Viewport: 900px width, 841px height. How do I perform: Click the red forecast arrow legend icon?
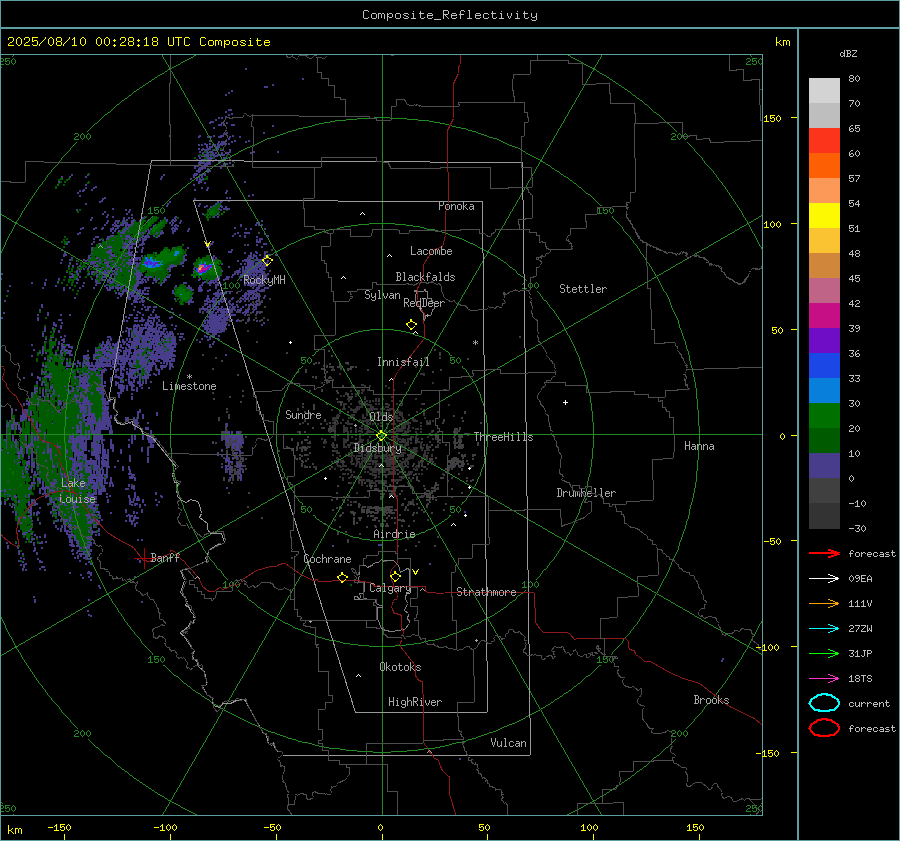click(x=824, y=553)
